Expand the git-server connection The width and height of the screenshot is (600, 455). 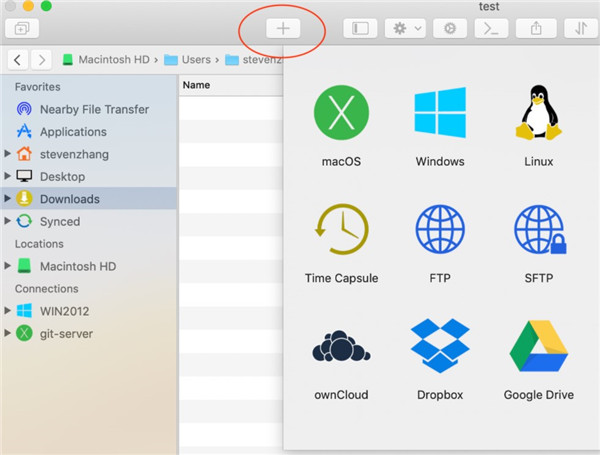(9, 334)
